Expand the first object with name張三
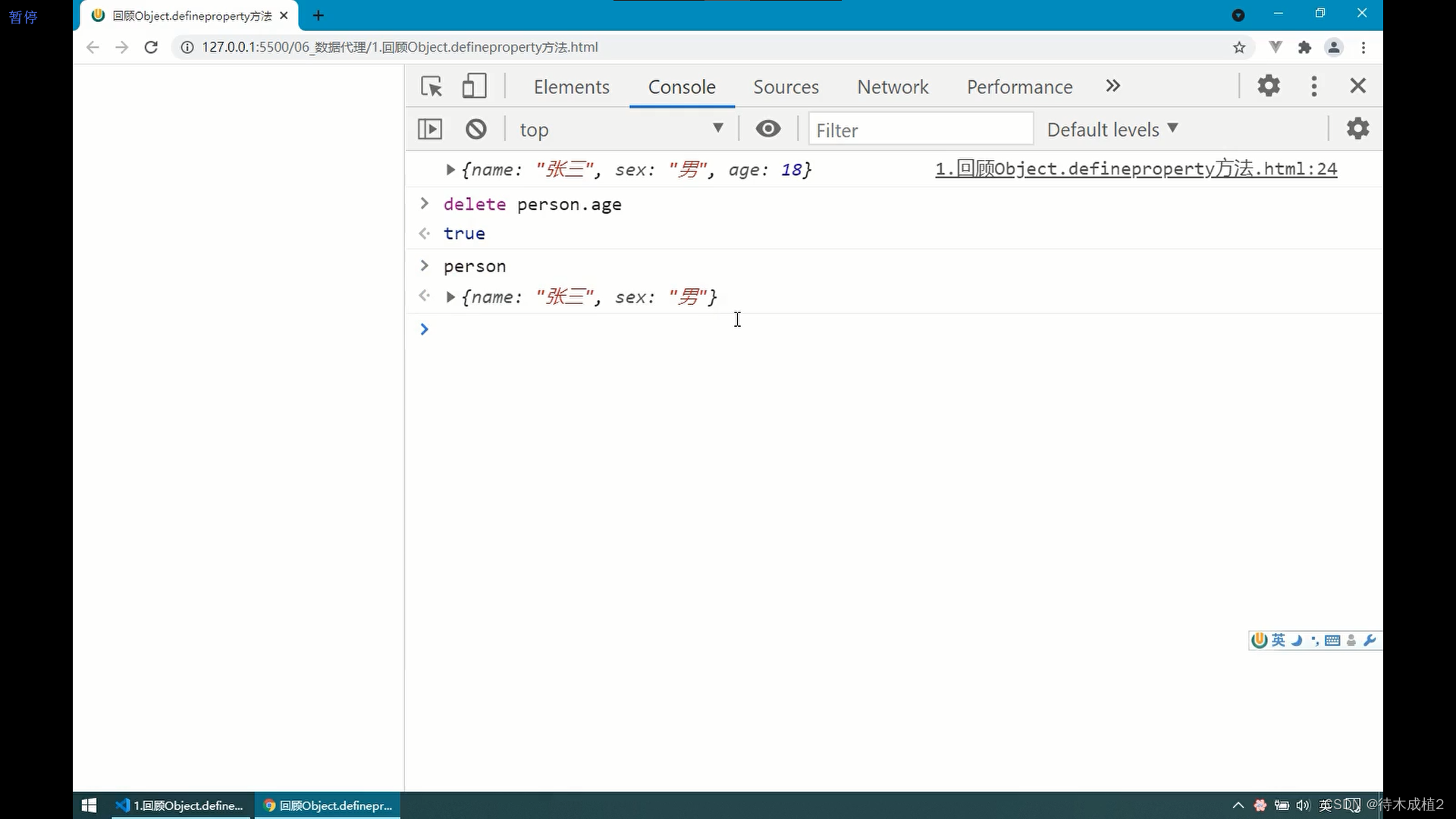 (449, 169)
